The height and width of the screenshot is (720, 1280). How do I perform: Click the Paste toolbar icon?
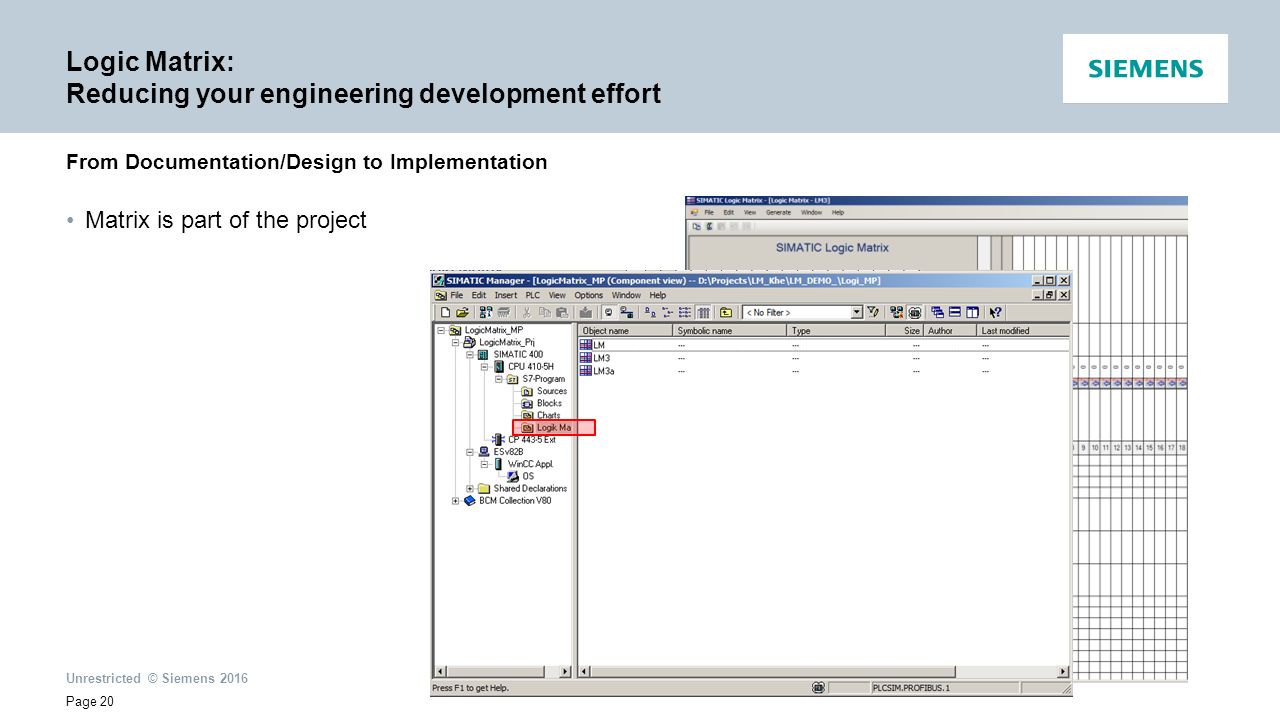tap(562, 312)
